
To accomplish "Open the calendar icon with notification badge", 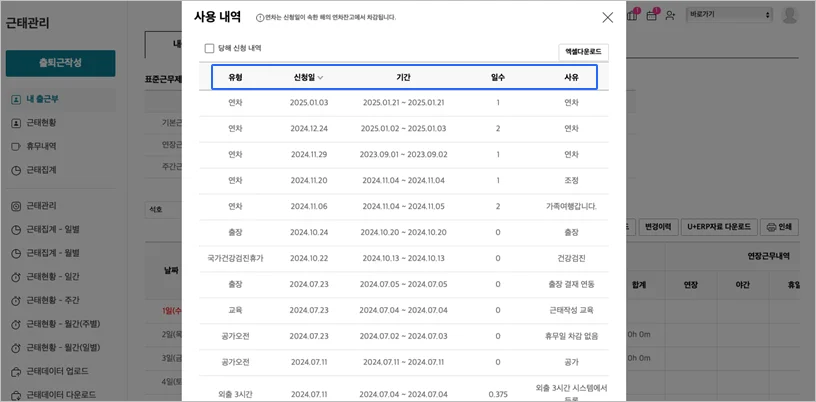I will point(653,15).
